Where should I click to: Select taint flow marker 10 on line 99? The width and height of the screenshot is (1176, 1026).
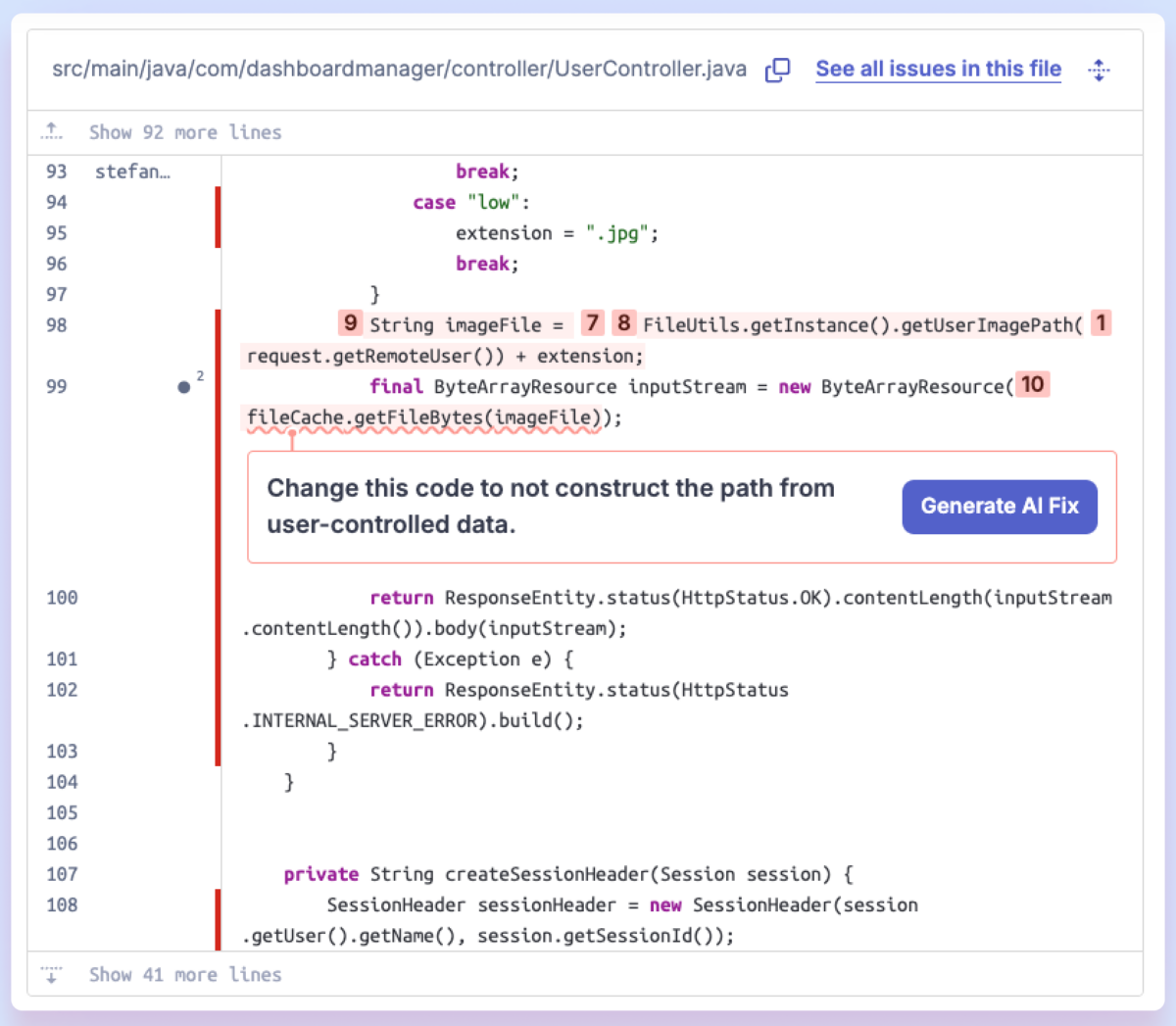point(1031,384)
